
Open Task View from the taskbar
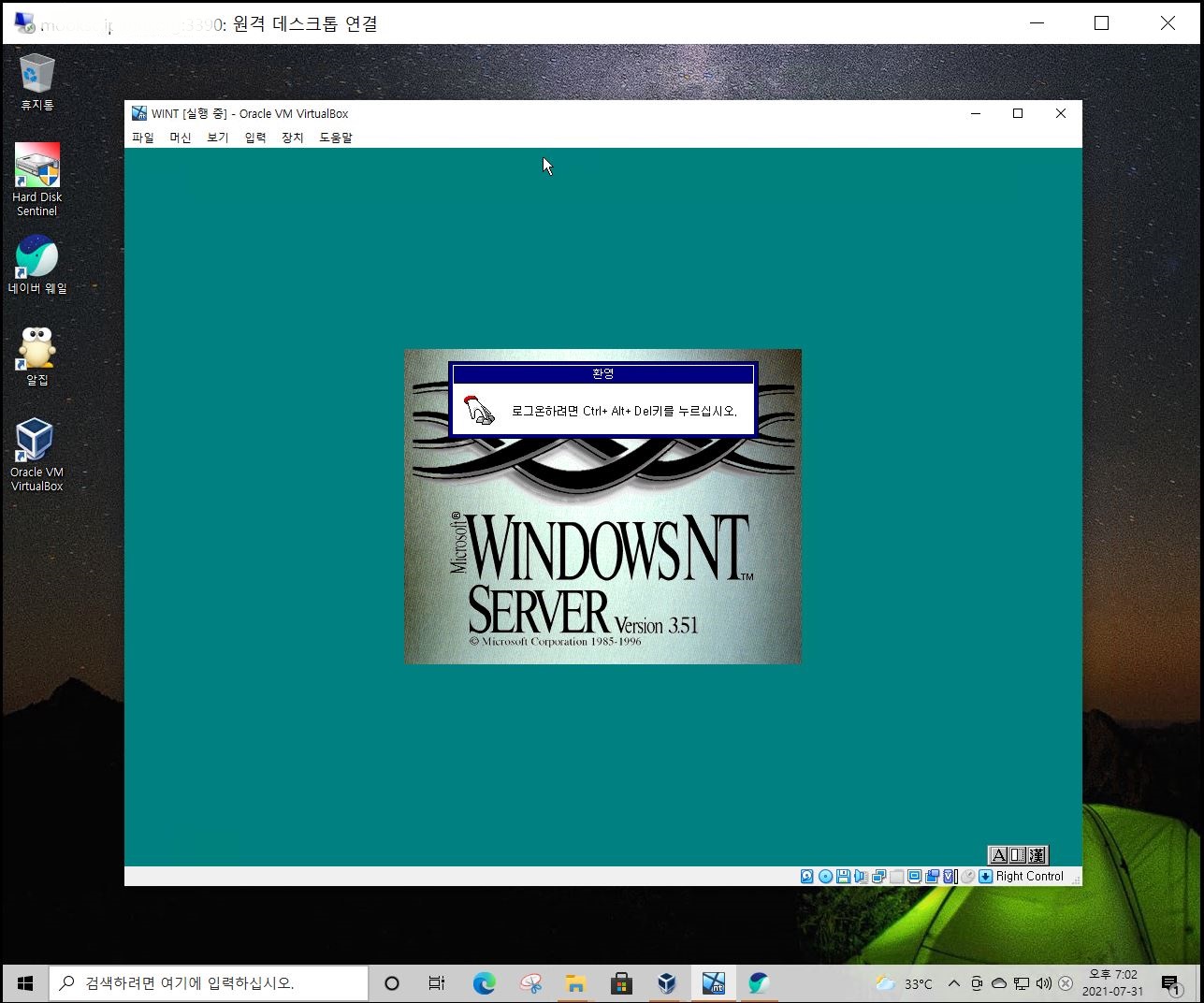click(x=437, y=983)
